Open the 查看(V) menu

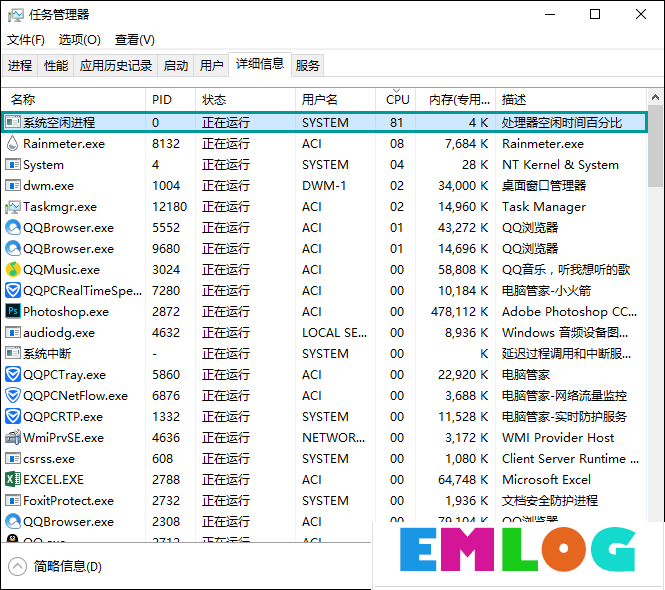134,40
